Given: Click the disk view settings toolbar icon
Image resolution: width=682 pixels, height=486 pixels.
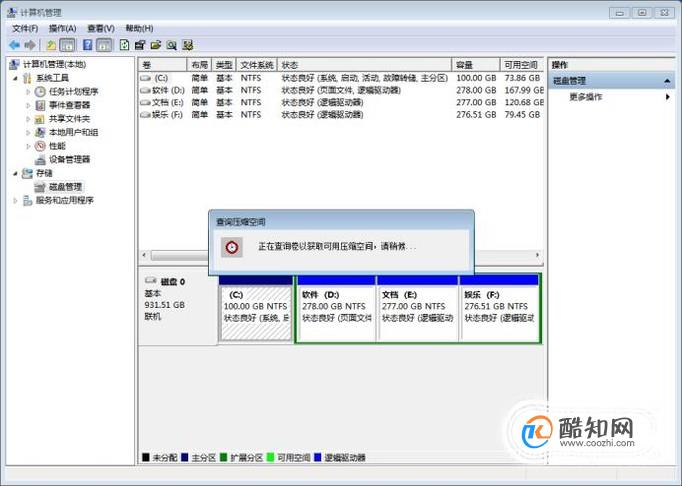Looking at the screenshot, I should coord(187,45).
